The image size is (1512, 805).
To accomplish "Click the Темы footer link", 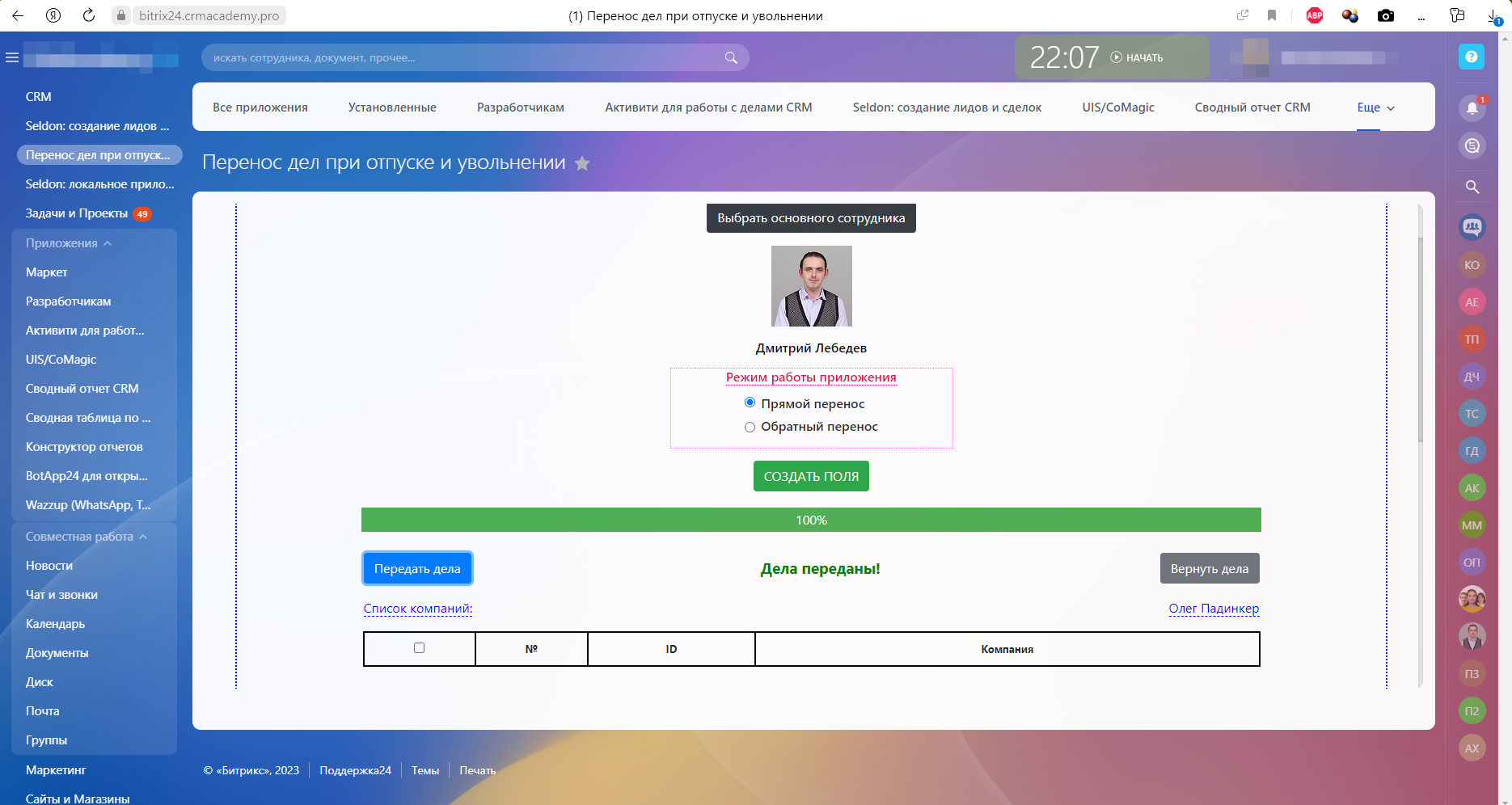I will tap(425, 770).
